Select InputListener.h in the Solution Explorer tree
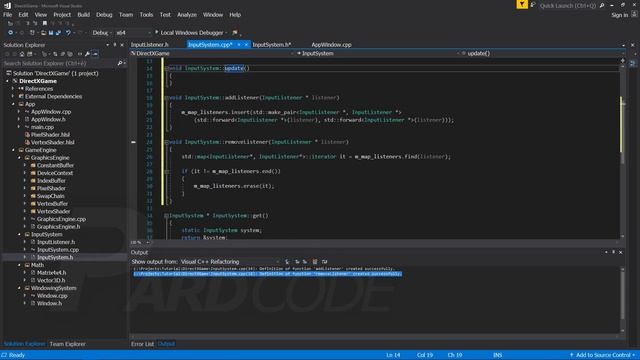Viewport: 640px width, 360px height. [56, 242]
